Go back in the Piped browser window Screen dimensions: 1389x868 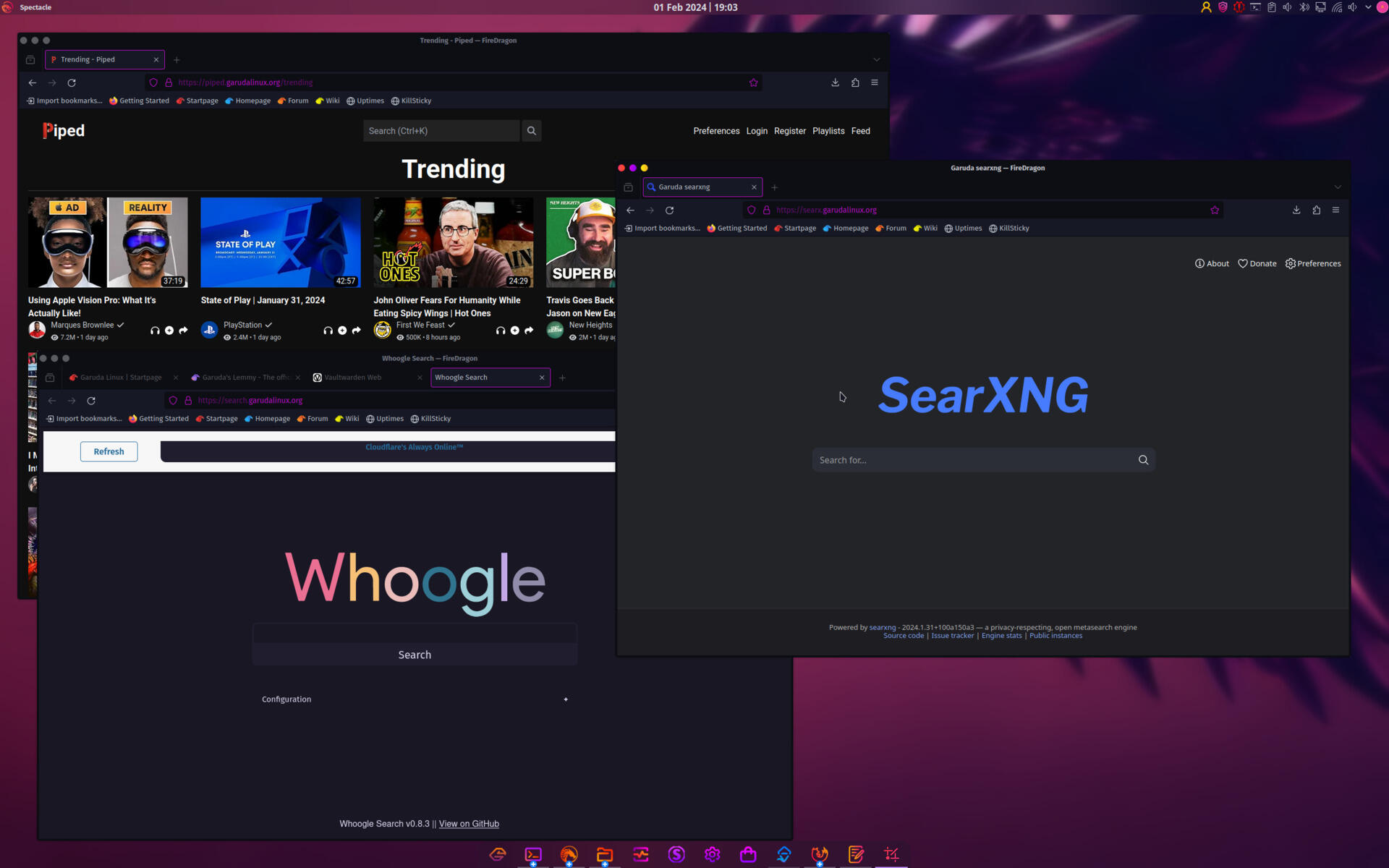33,82
